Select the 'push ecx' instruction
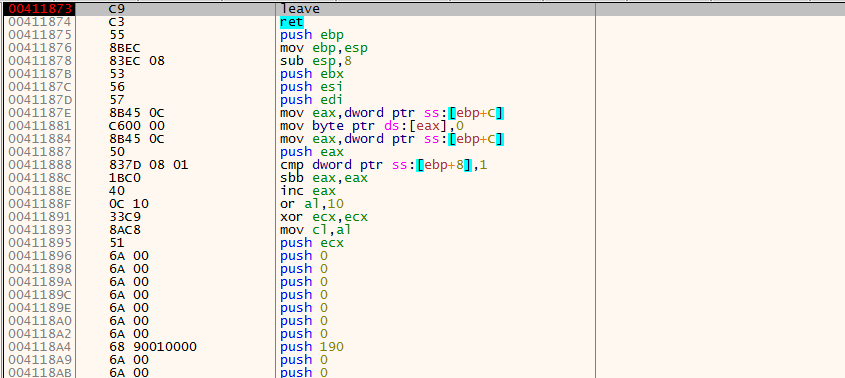Viewport: 845px width, 378px height. tap(311, 243)
